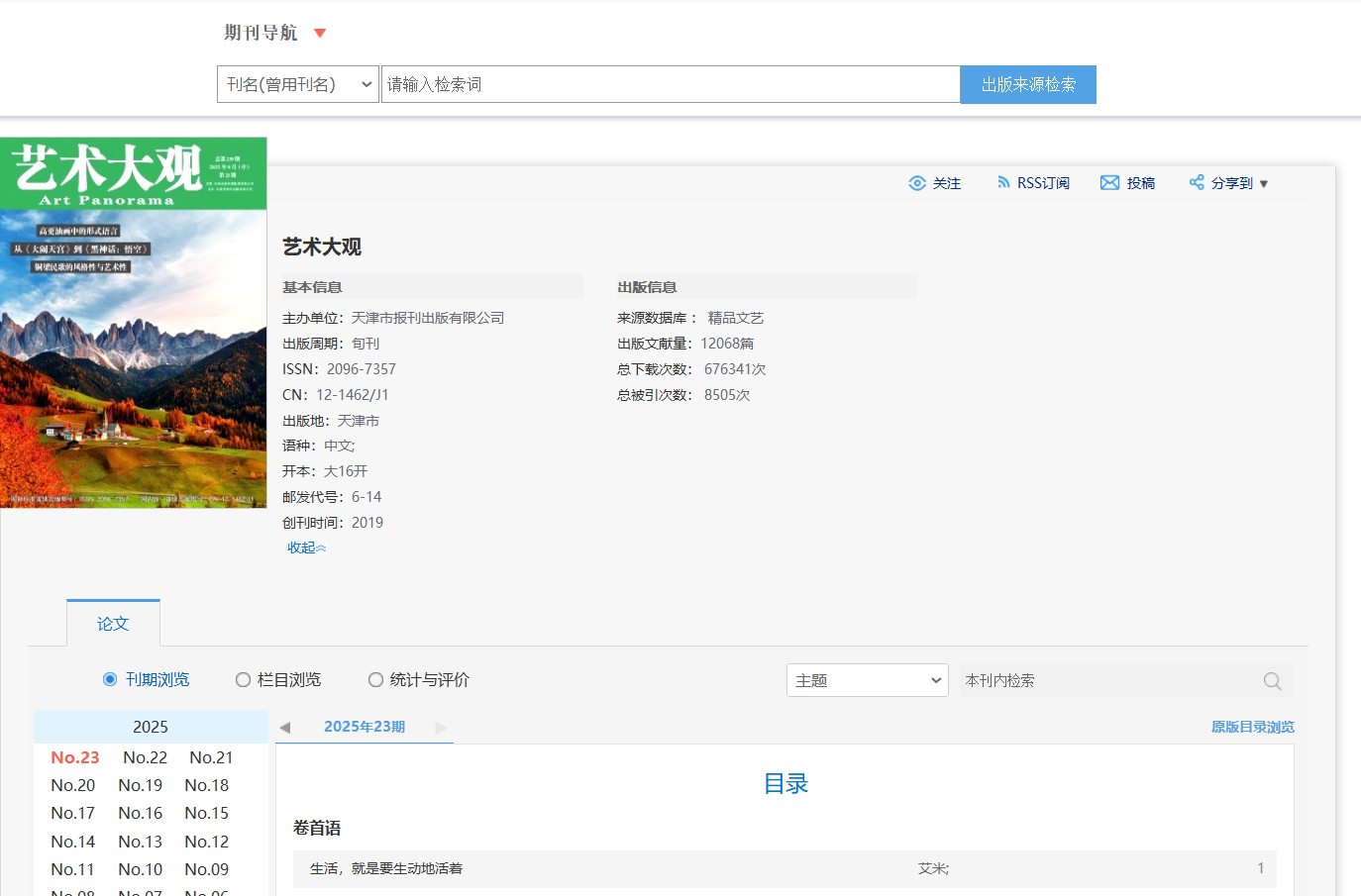Open article 生活，就是要生动地活着
Image resolution: width=1361 pixels, height=896 pixels.
(386, 868)
